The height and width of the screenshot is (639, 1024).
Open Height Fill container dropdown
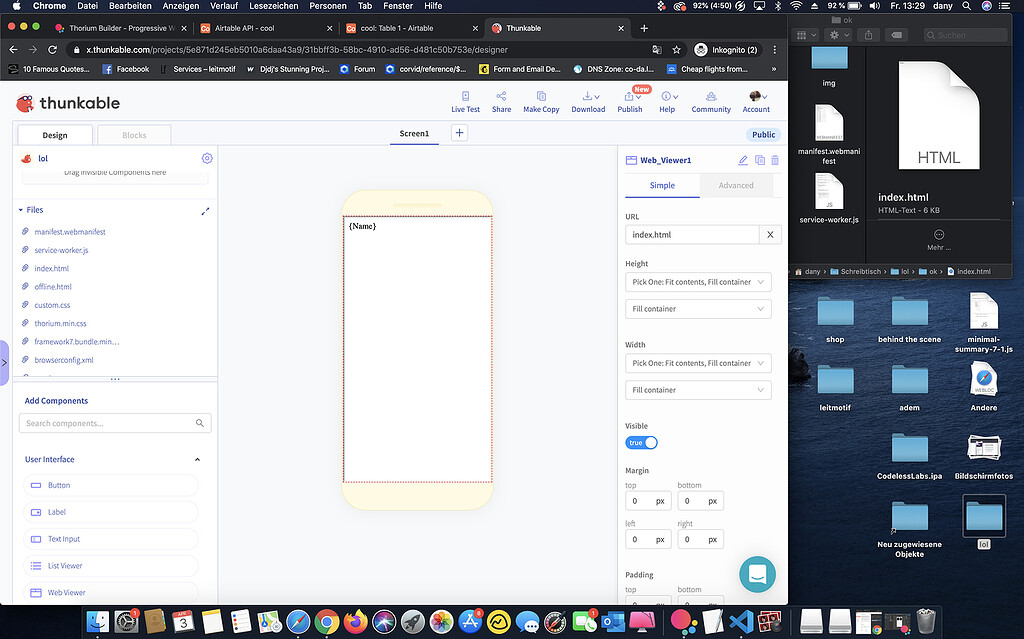[697, 309]
